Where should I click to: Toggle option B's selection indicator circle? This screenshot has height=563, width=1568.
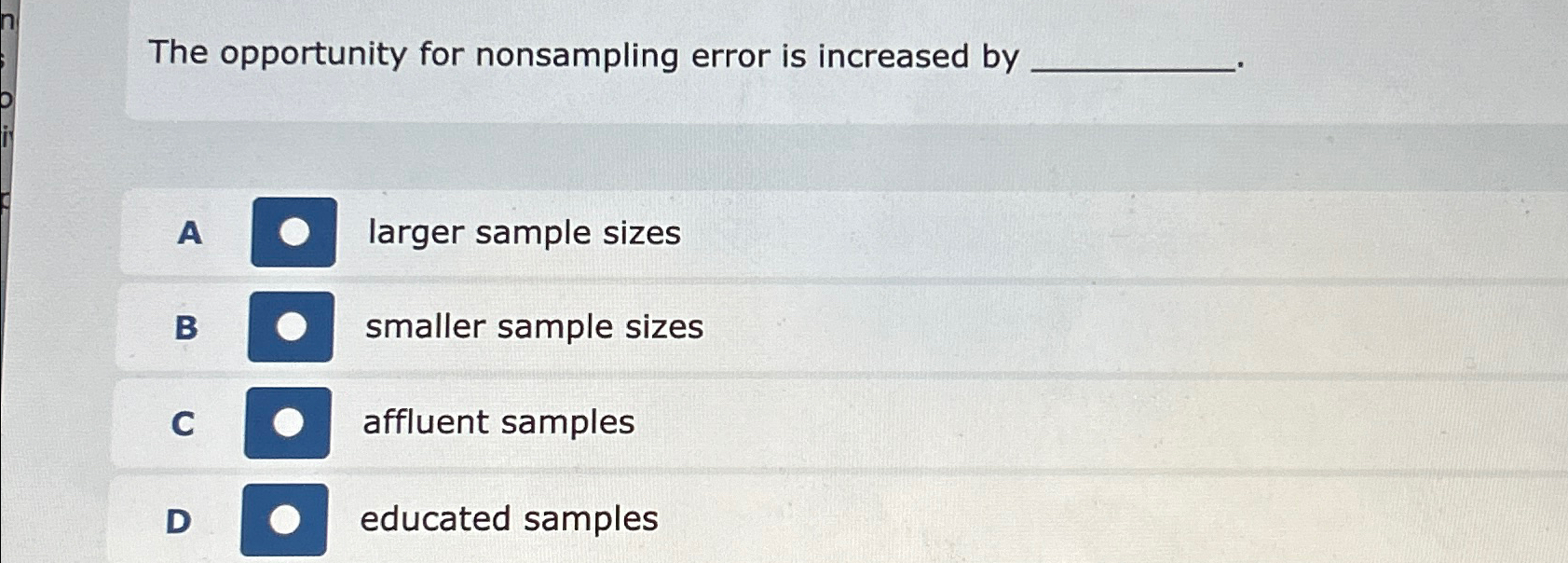click(291, 327)
